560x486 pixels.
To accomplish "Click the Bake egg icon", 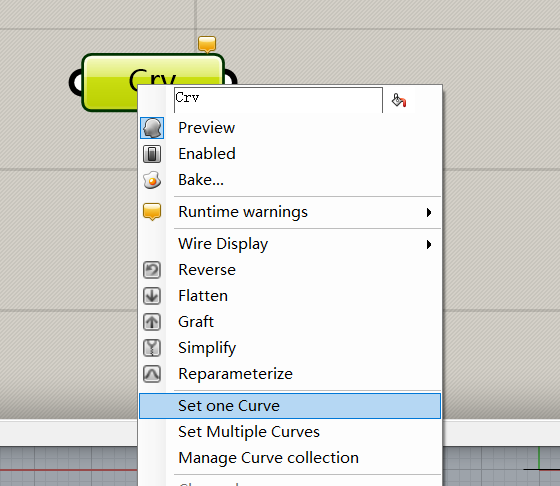I will click(x=152, y=180).
